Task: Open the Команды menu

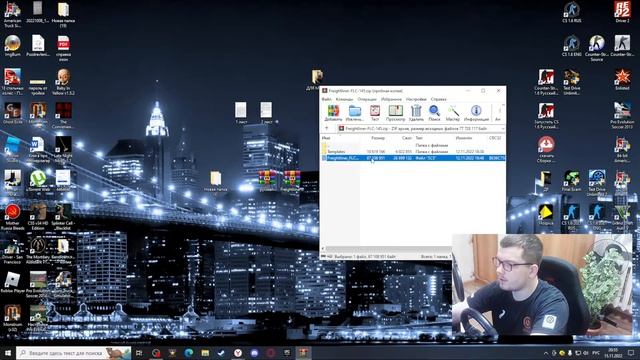Action: 344,99
